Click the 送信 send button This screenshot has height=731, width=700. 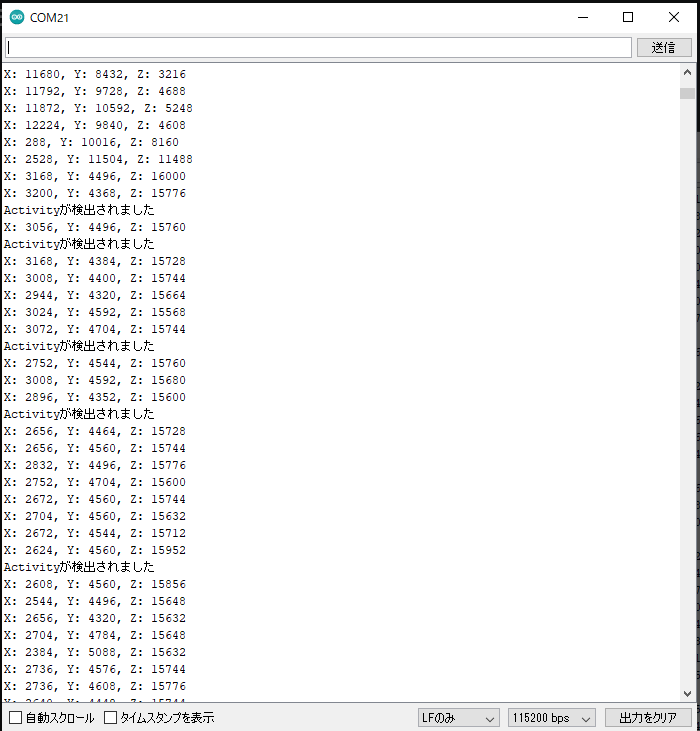coord(664,48)
